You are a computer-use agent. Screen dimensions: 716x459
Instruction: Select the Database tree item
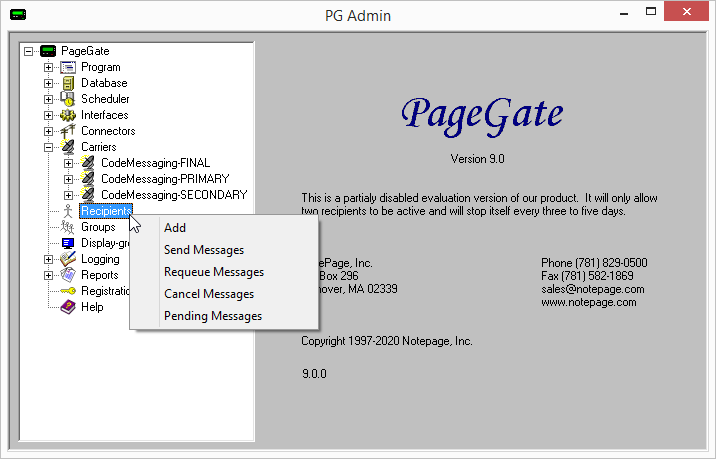click(x=104, y=83)
